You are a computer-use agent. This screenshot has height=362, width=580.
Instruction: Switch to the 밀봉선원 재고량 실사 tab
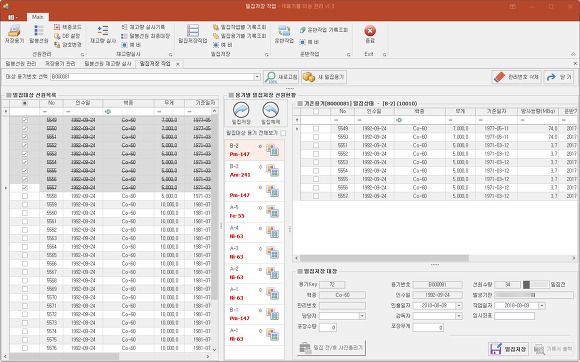click(108, 64)
